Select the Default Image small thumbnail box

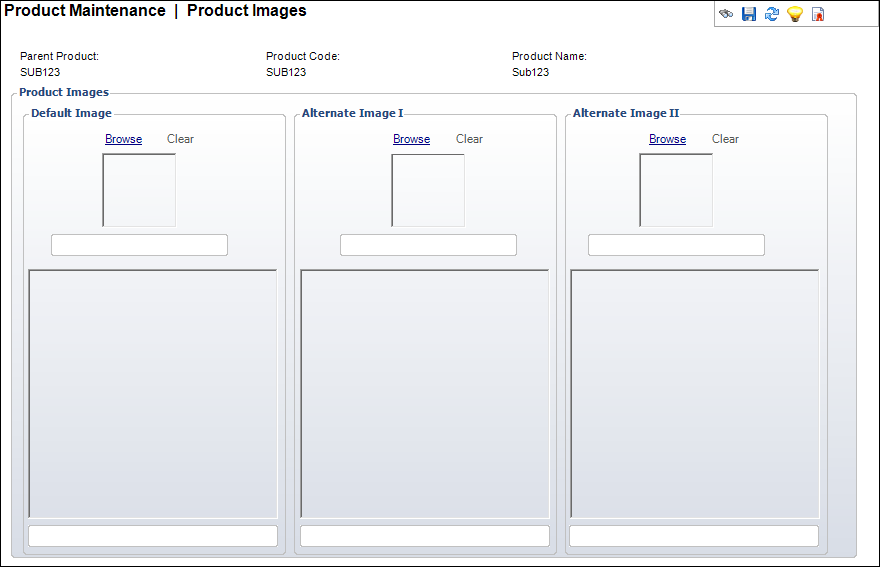pos(139,190)
